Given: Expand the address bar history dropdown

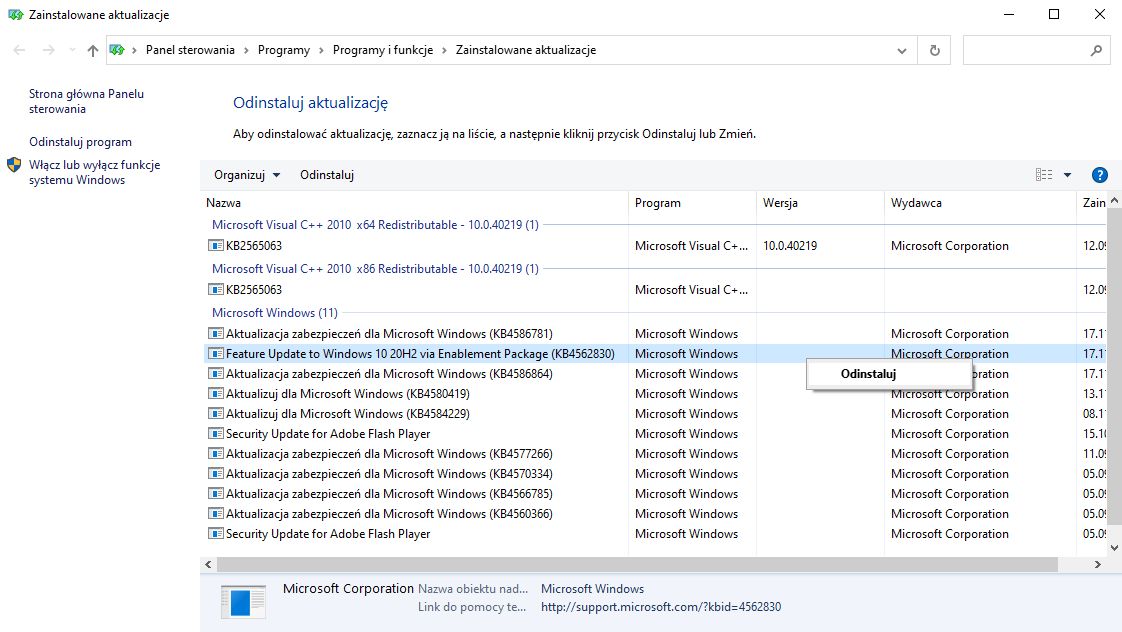Looking at the screenshot, I should tap(902, 51).
